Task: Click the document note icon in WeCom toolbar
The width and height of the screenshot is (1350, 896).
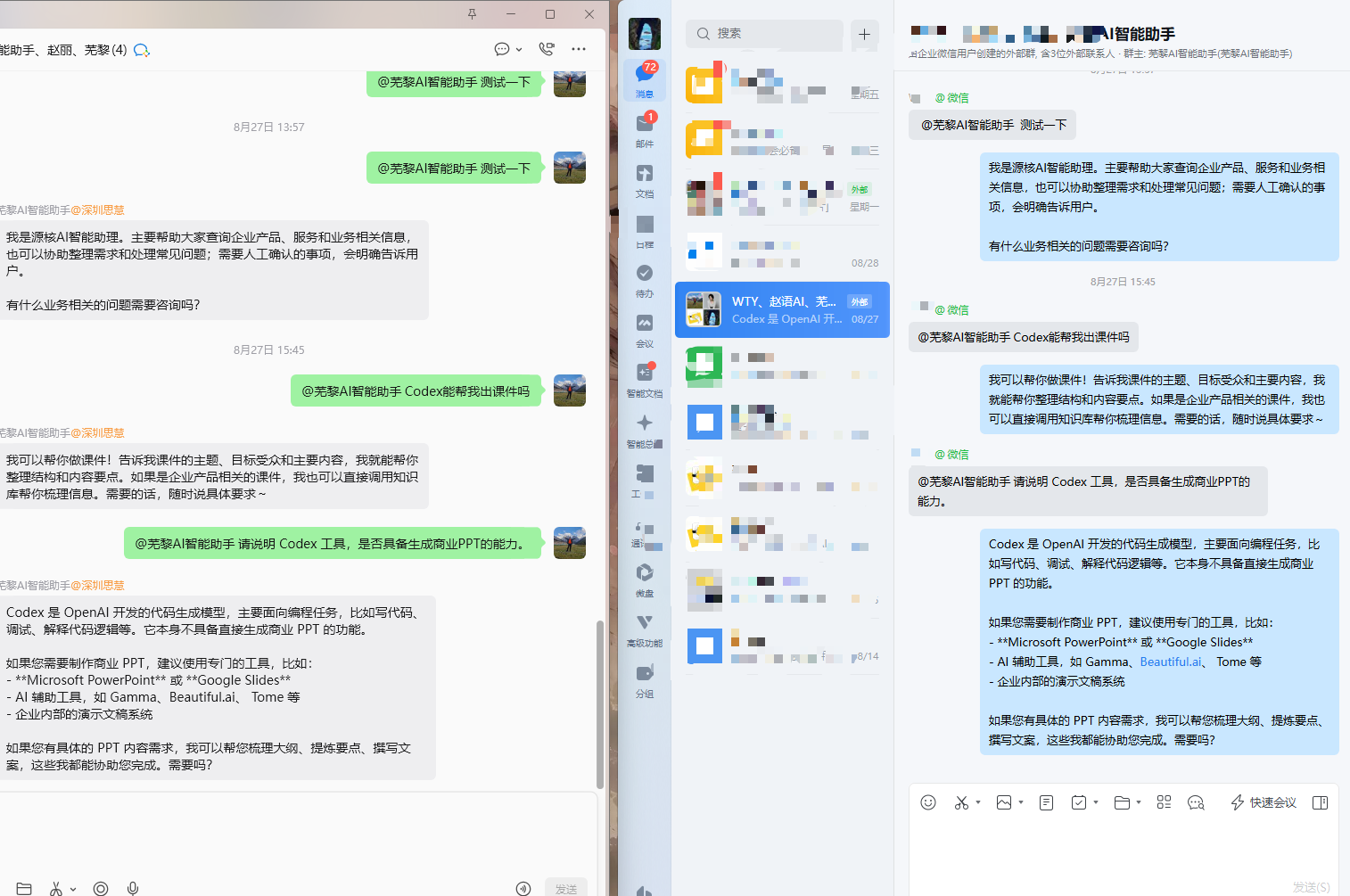Action: [1047, 802]
